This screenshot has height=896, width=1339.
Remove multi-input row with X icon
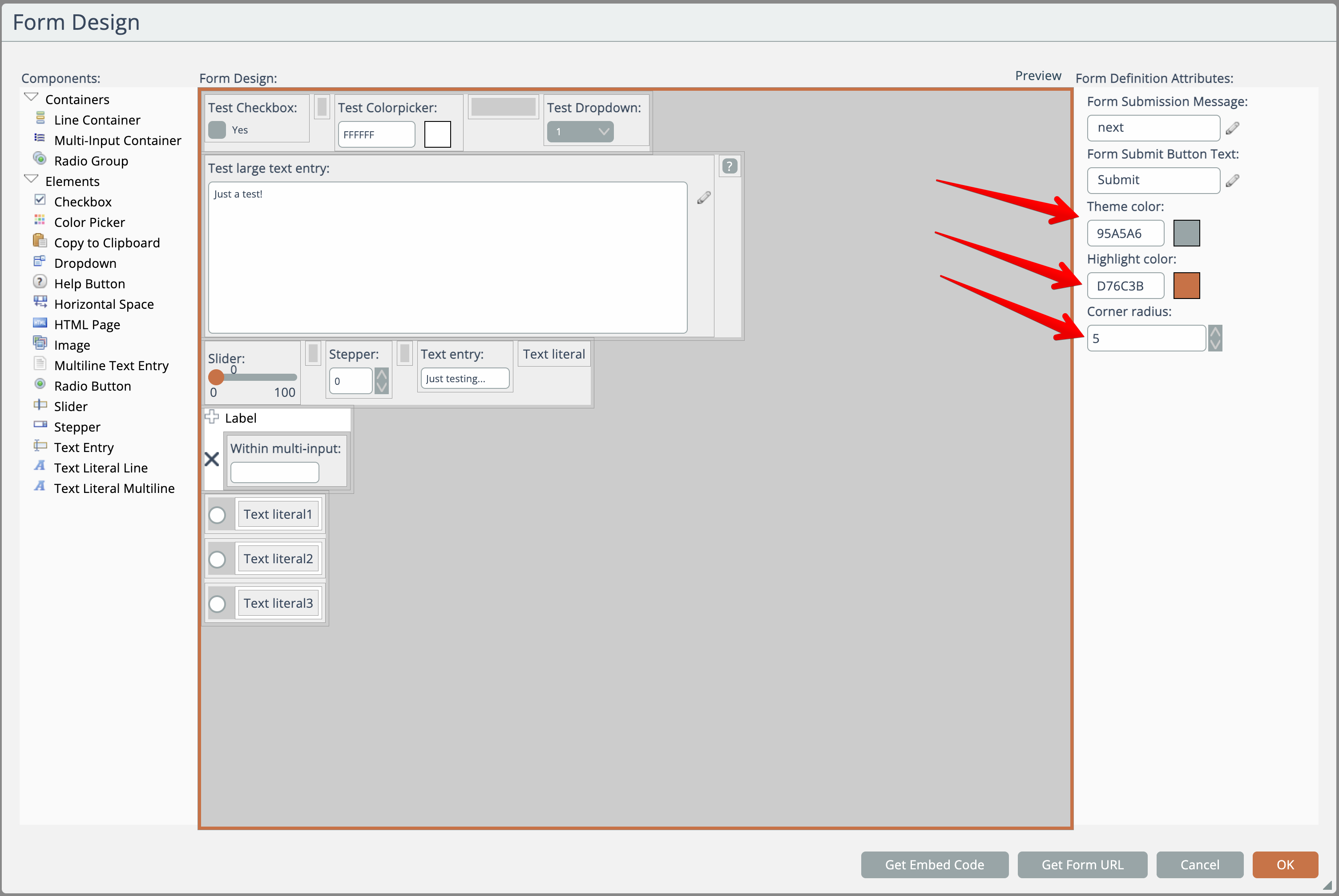click(x=212, y=459)
